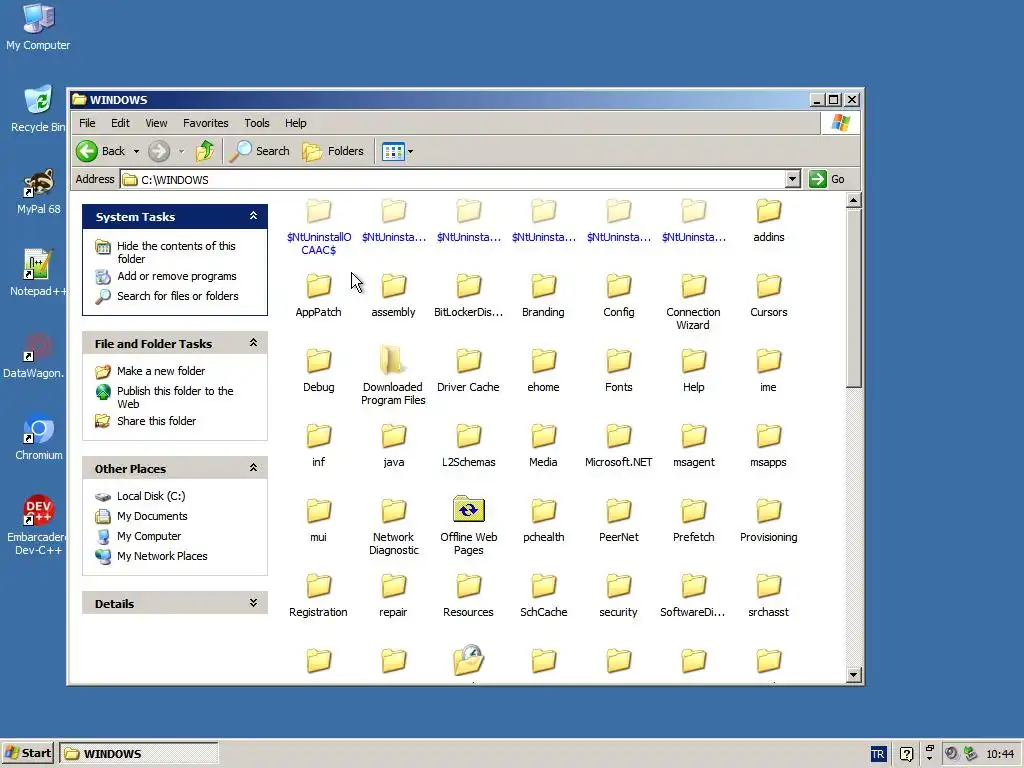Select the Microsoft.NET folder

click(x=618, y=445)
